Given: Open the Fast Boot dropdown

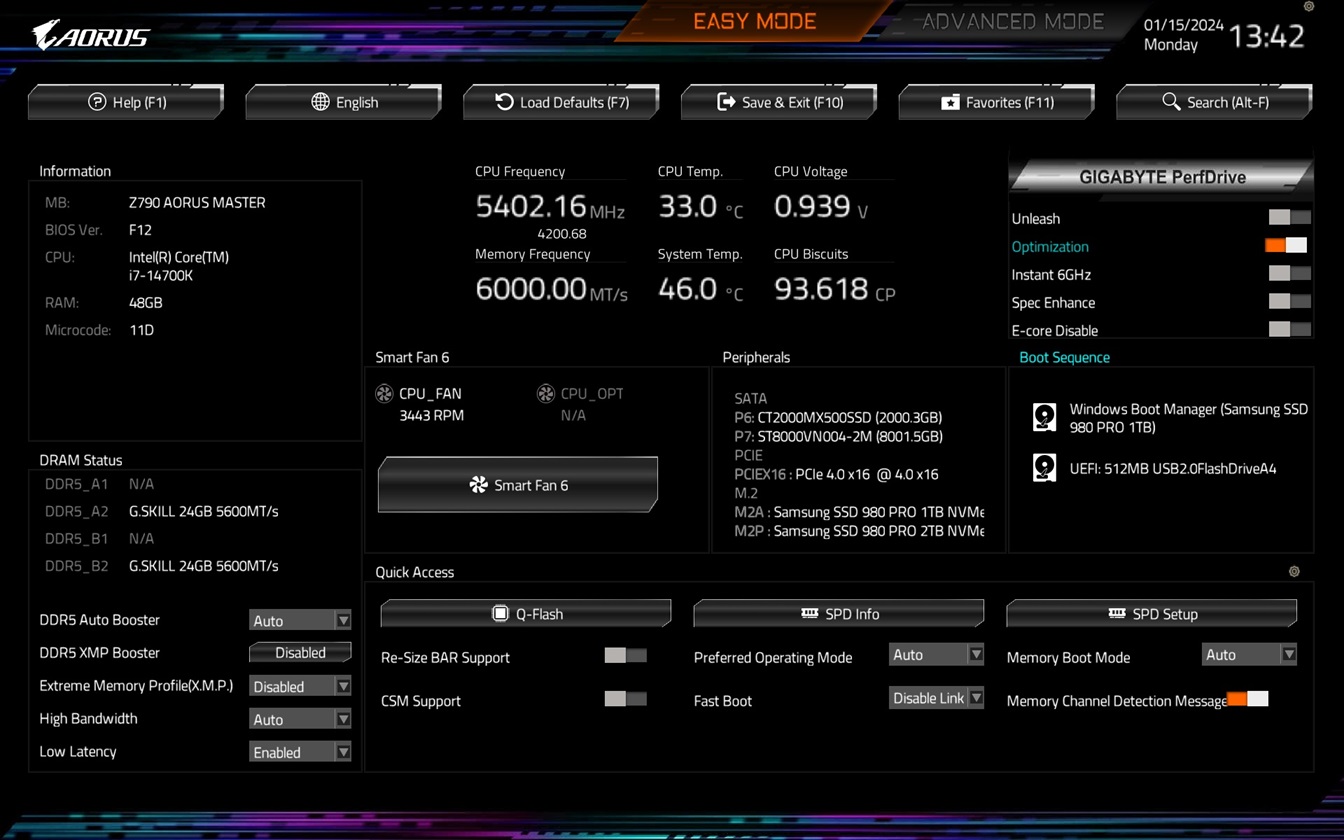Looking at the screenshot, I should (x=937, y=698).
